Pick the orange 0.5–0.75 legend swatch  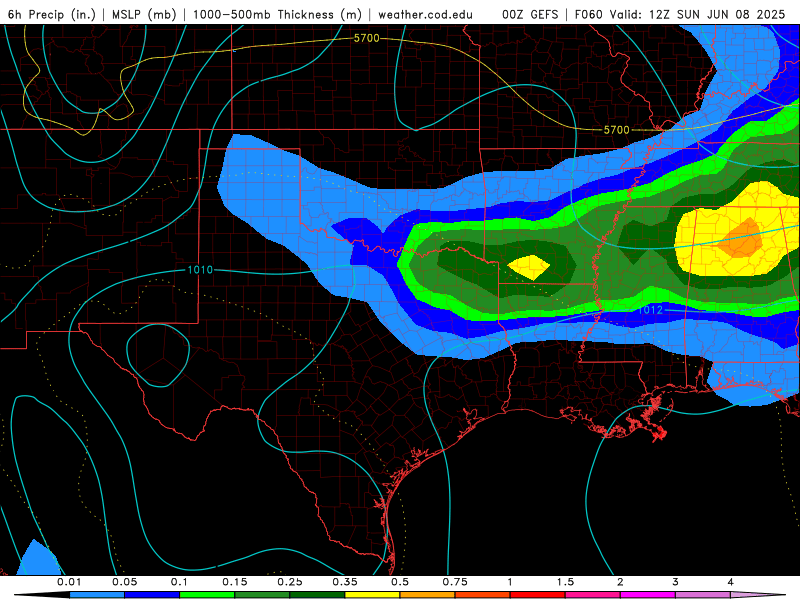pyautogui.click(x=428, y=595)
